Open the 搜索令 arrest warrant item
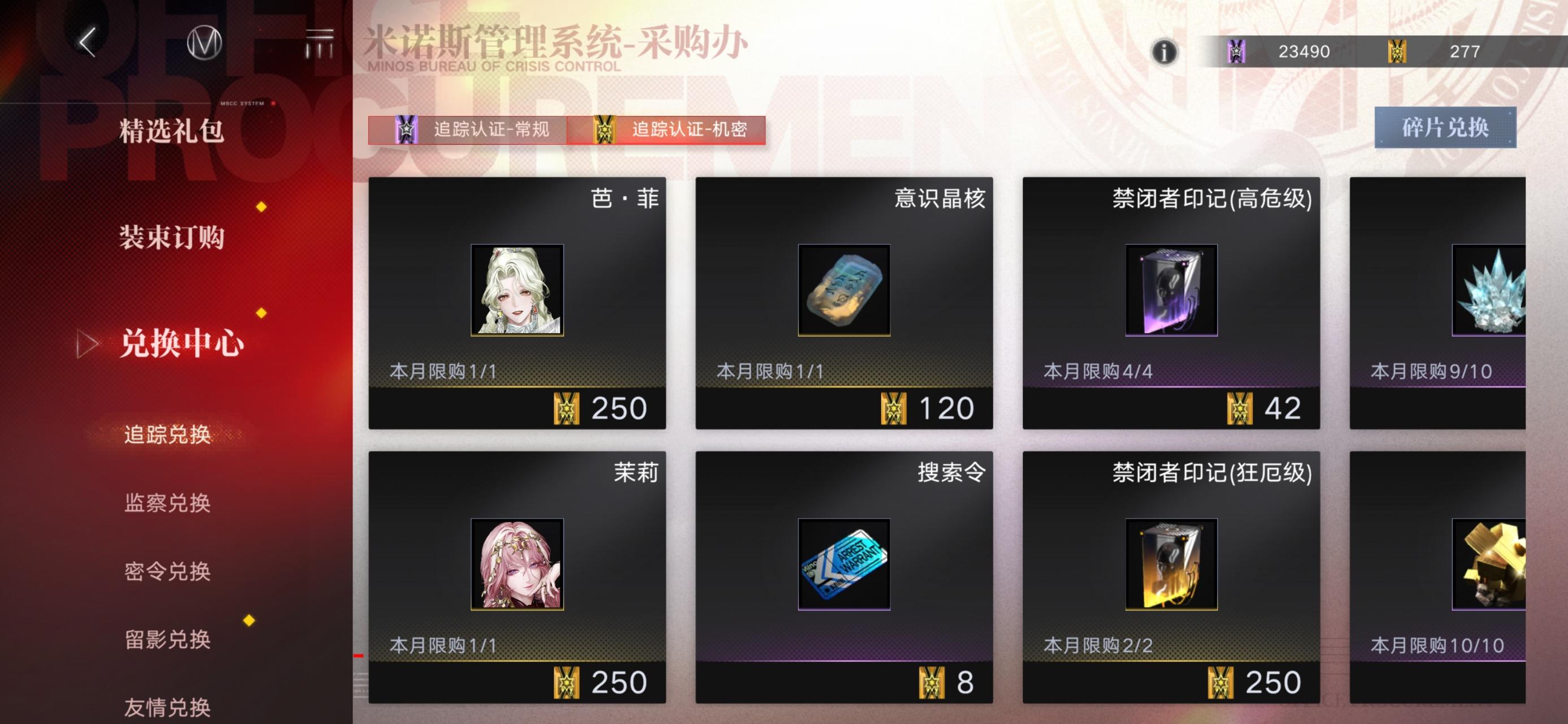Viewport: 1568px width, 724px height. click(843, 564)
